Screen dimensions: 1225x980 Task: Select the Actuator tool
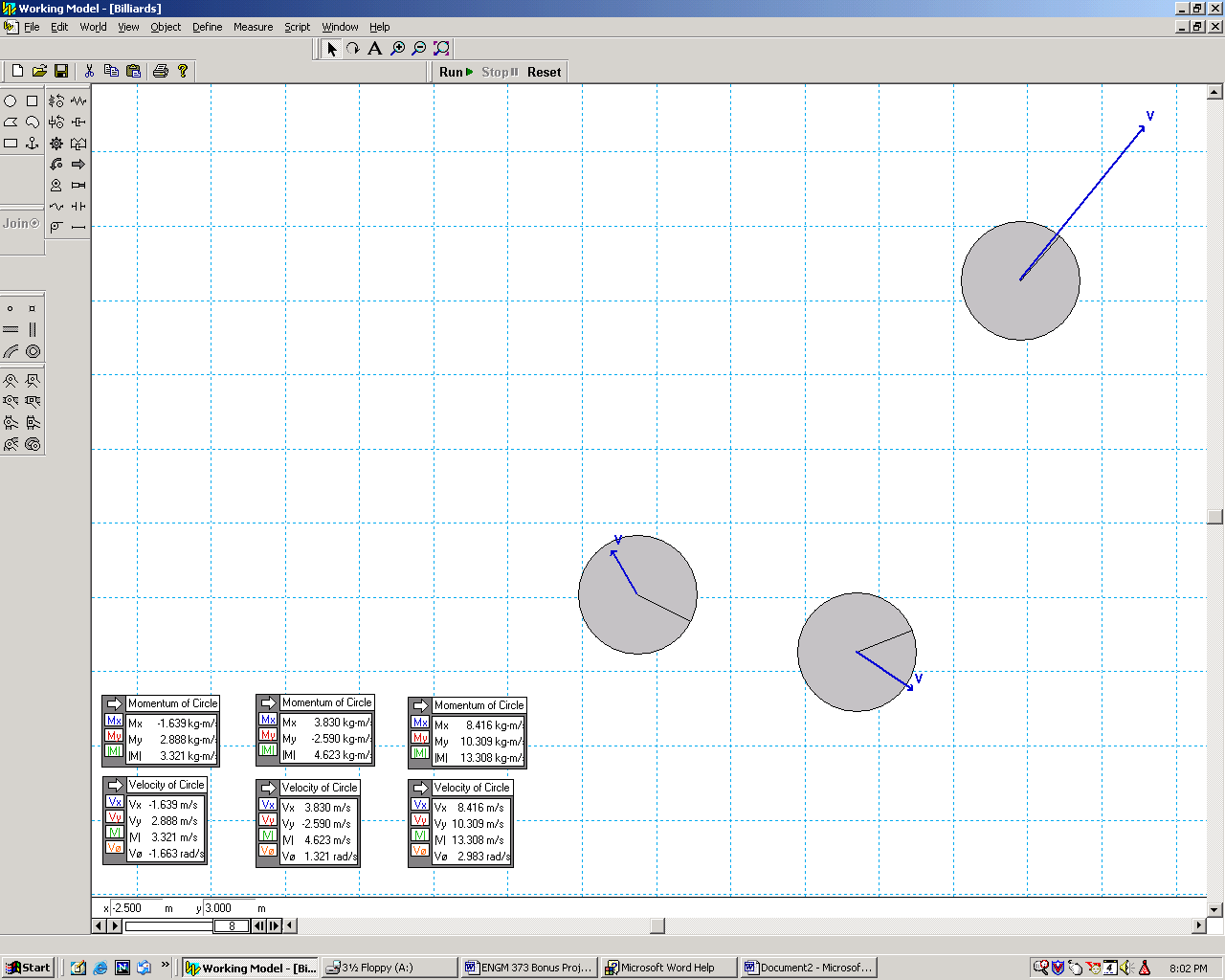[x=78, y=186]
